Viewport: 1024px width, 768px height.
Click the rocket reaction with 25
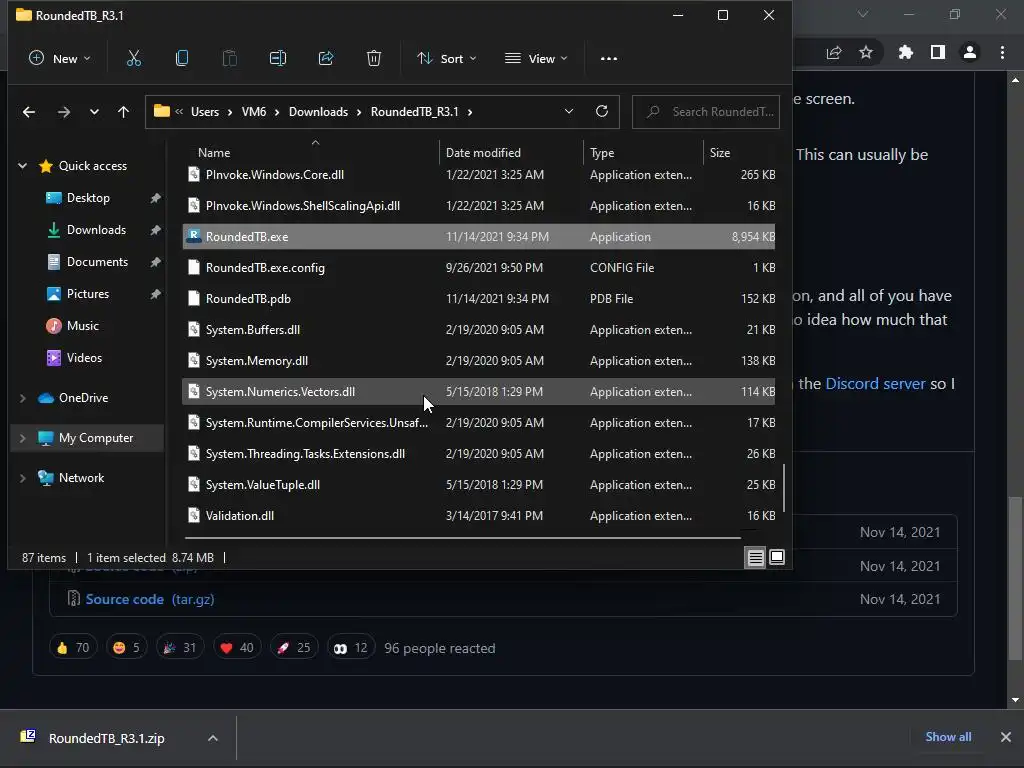(x=294, y=648)
